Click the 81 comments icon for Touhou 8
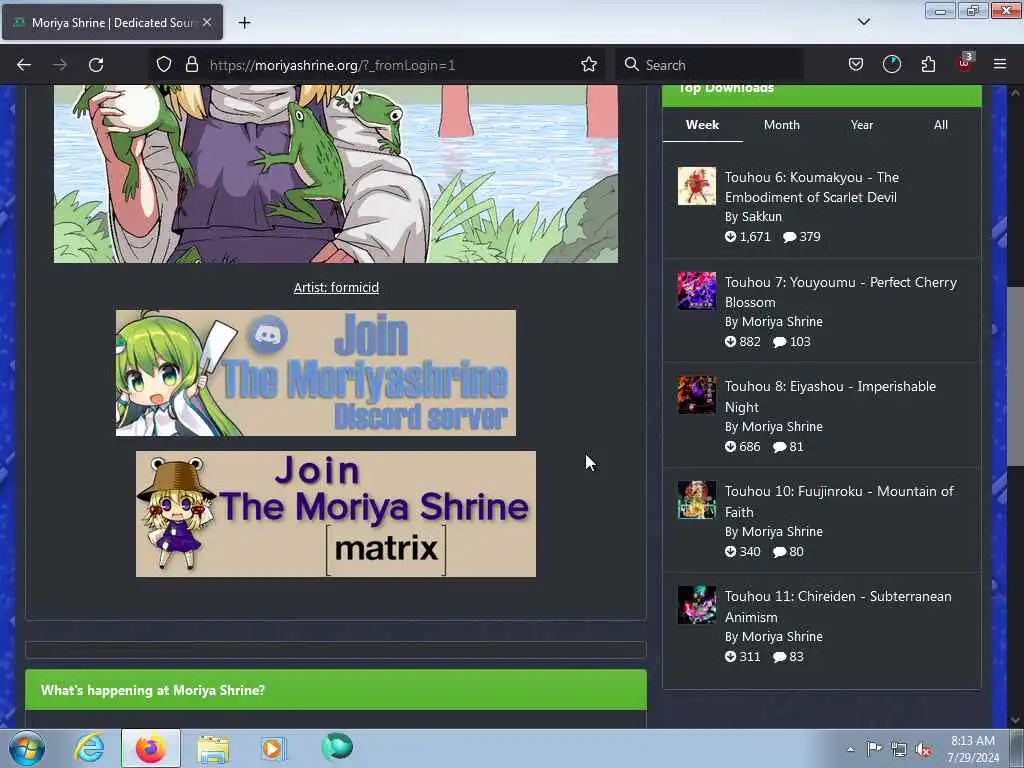The height and width of the screenshot is (768, 1024). [x=780, y=447]
